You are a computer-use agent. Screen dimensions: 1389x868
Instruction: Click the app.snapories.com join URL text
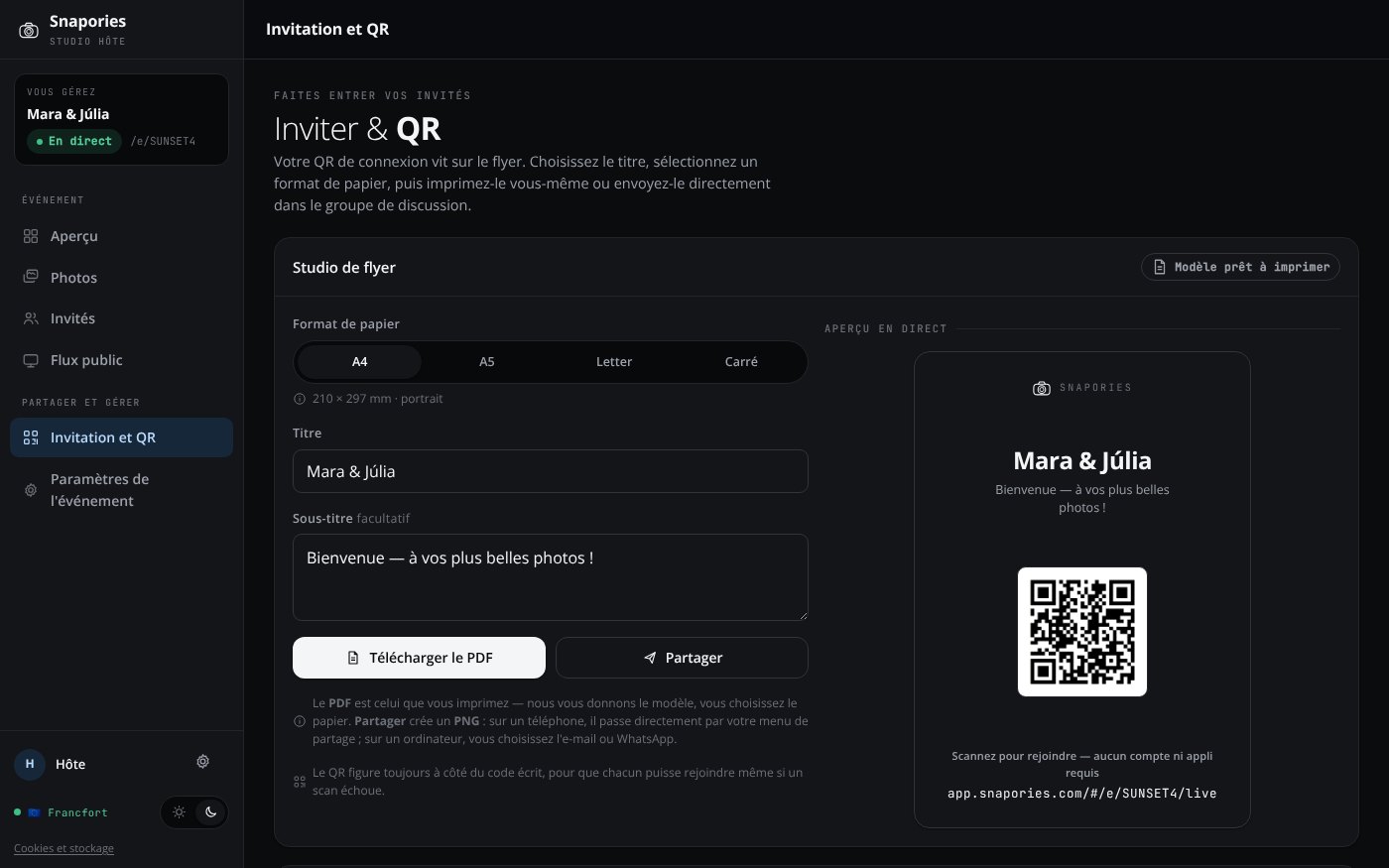click(x=1081, y=794)
